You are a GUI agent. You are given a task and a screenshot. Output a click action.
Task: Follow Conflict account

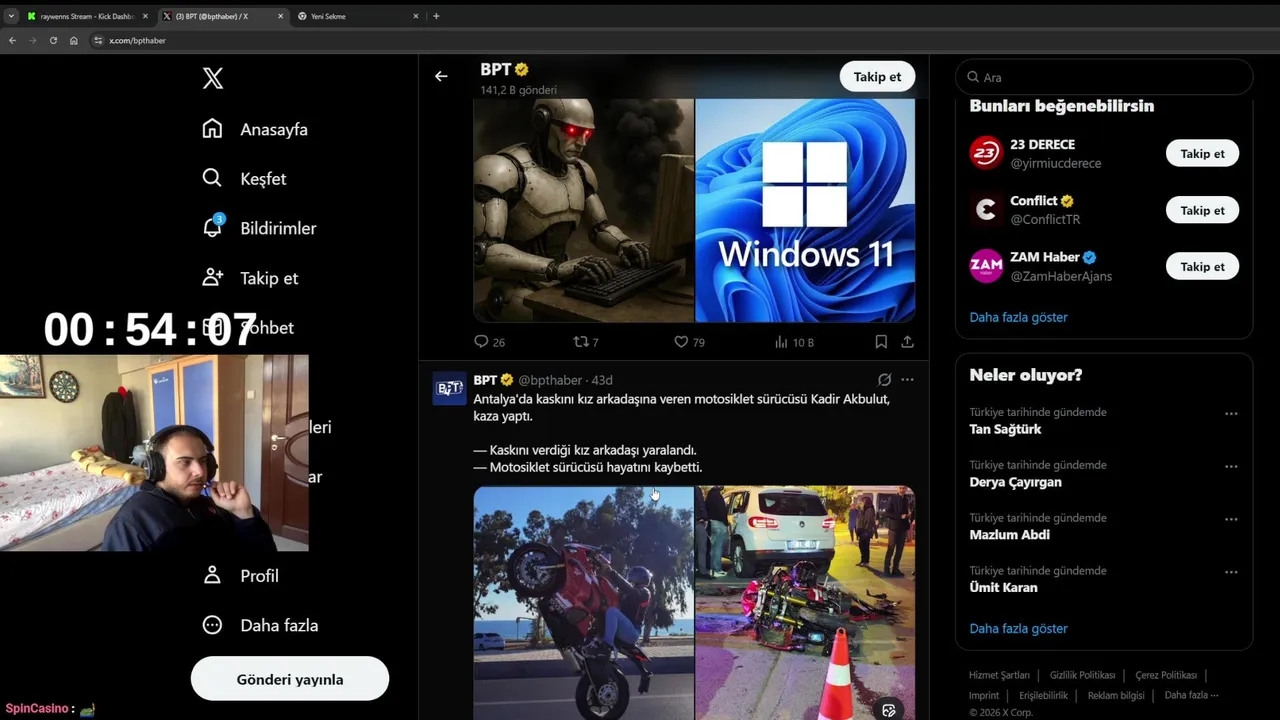coord(1202,210)
